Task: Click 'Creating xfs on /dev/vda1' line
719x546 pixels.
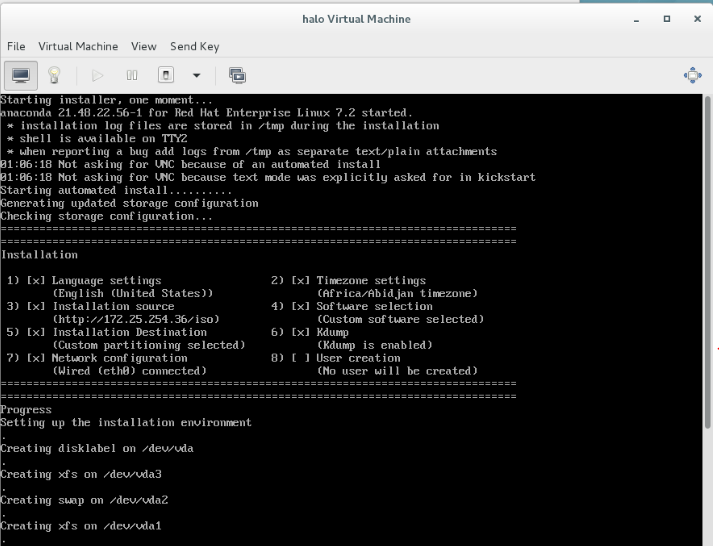Action: point(81,526)
